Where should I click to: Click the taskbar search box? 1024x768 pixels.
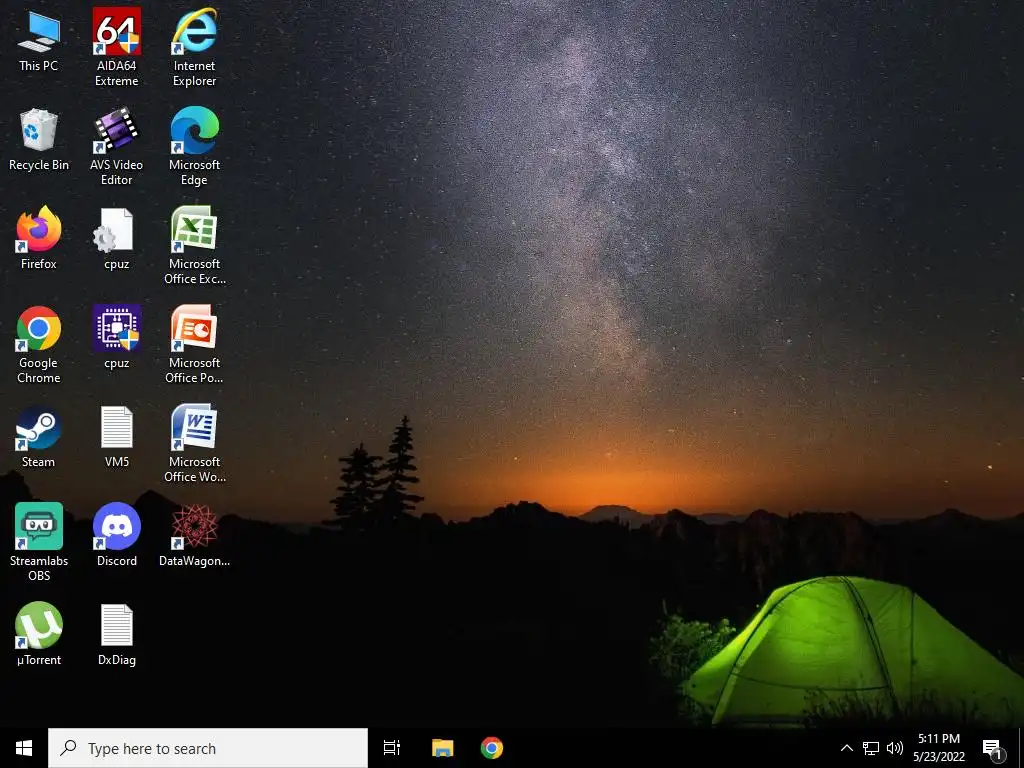(208, 748)
